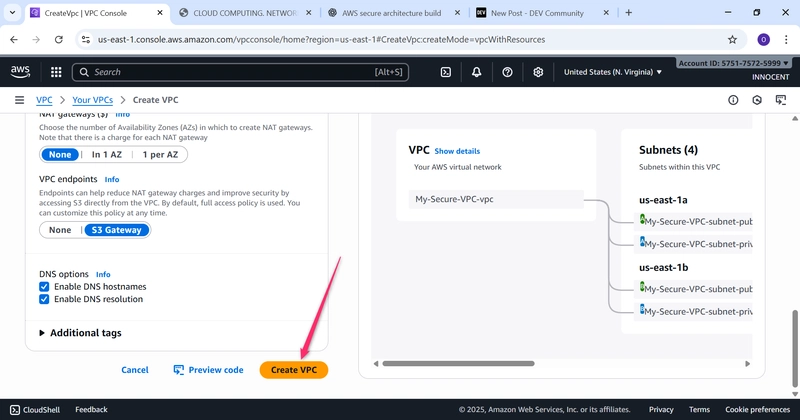Toggle the VPC side navigation hamburger menu

click(x=19, y=100)
